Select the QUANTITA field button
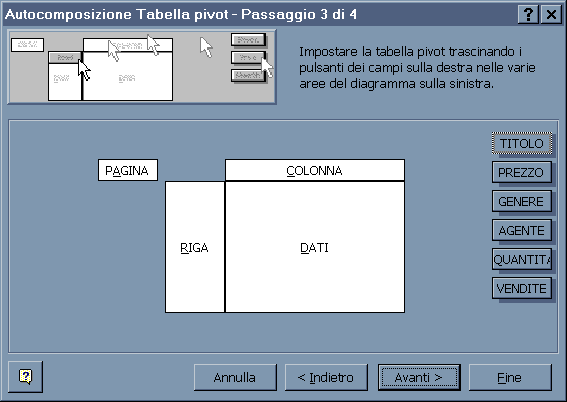The height and width of the screenshot is (402, 567). [522, 259]
